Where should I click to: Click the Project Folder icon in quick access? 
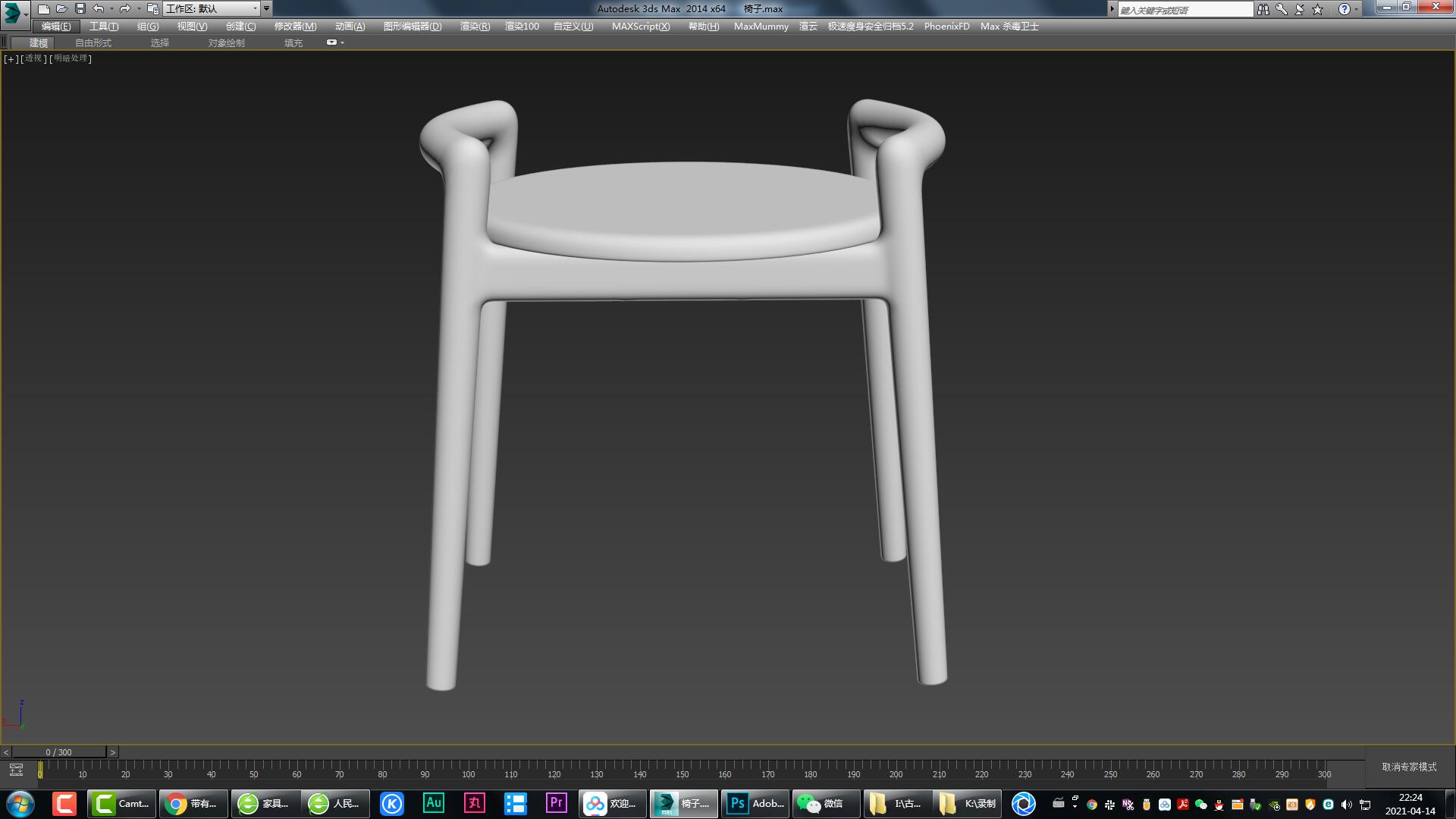coord(152,10)
